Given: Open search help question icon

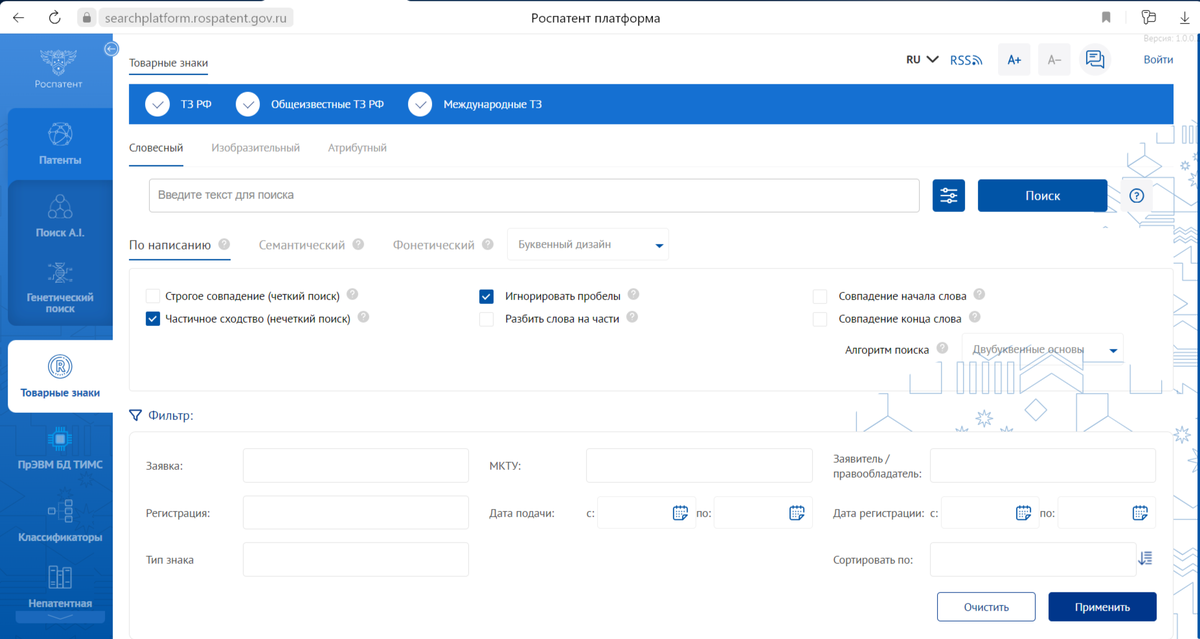Looking at the screenshot, I should coord(1136,196).
